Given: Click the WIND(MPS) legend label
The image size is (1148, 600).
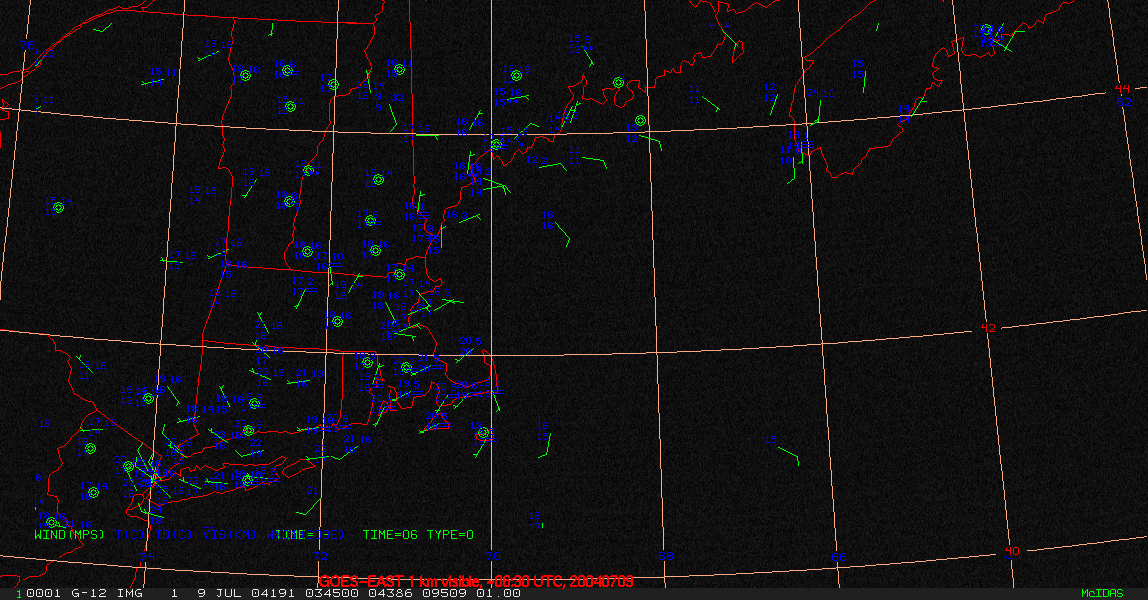Looking at the screenshot, I should coord(70,535).
